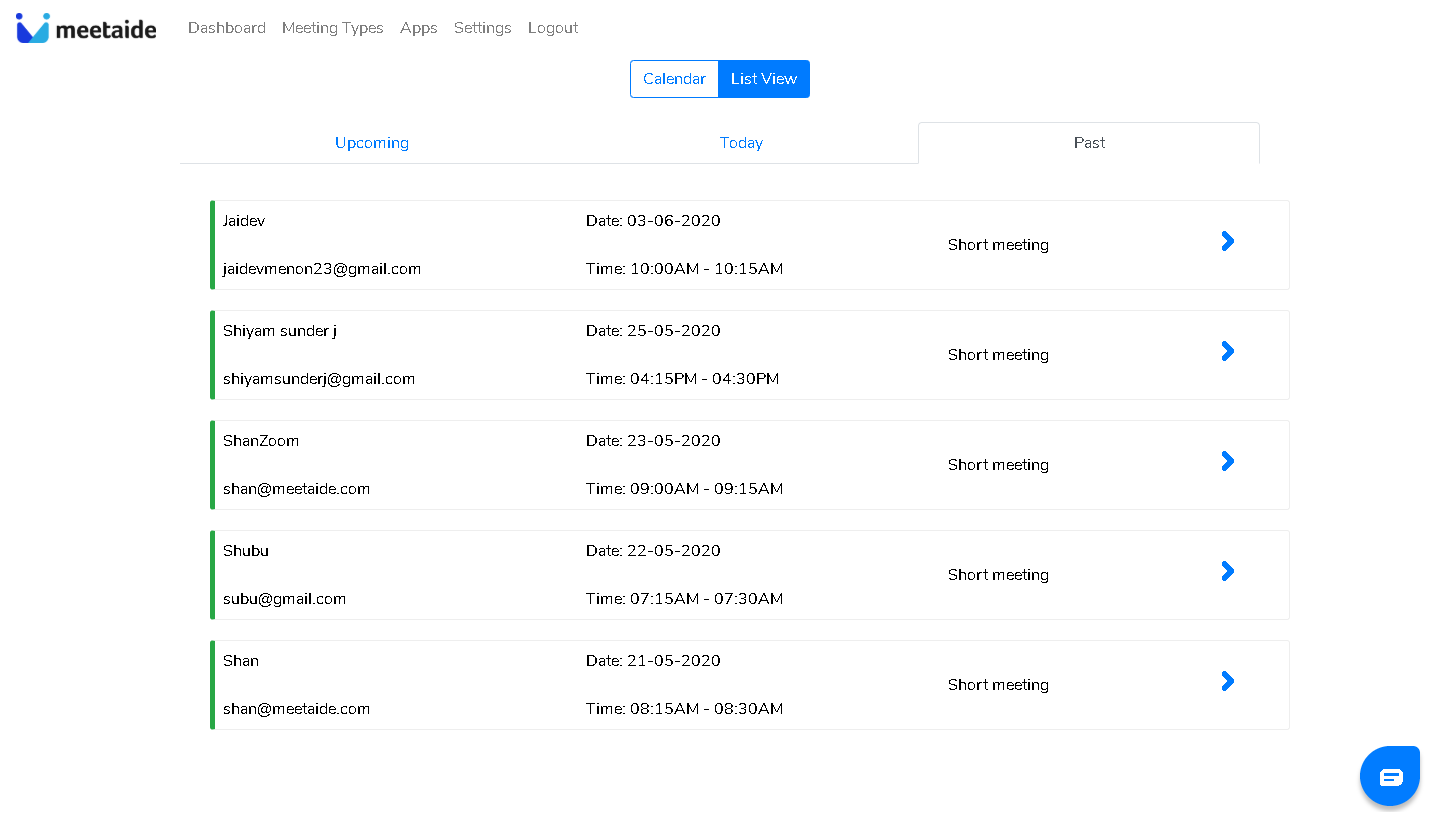Select the List View button

(x=764, y=79)
